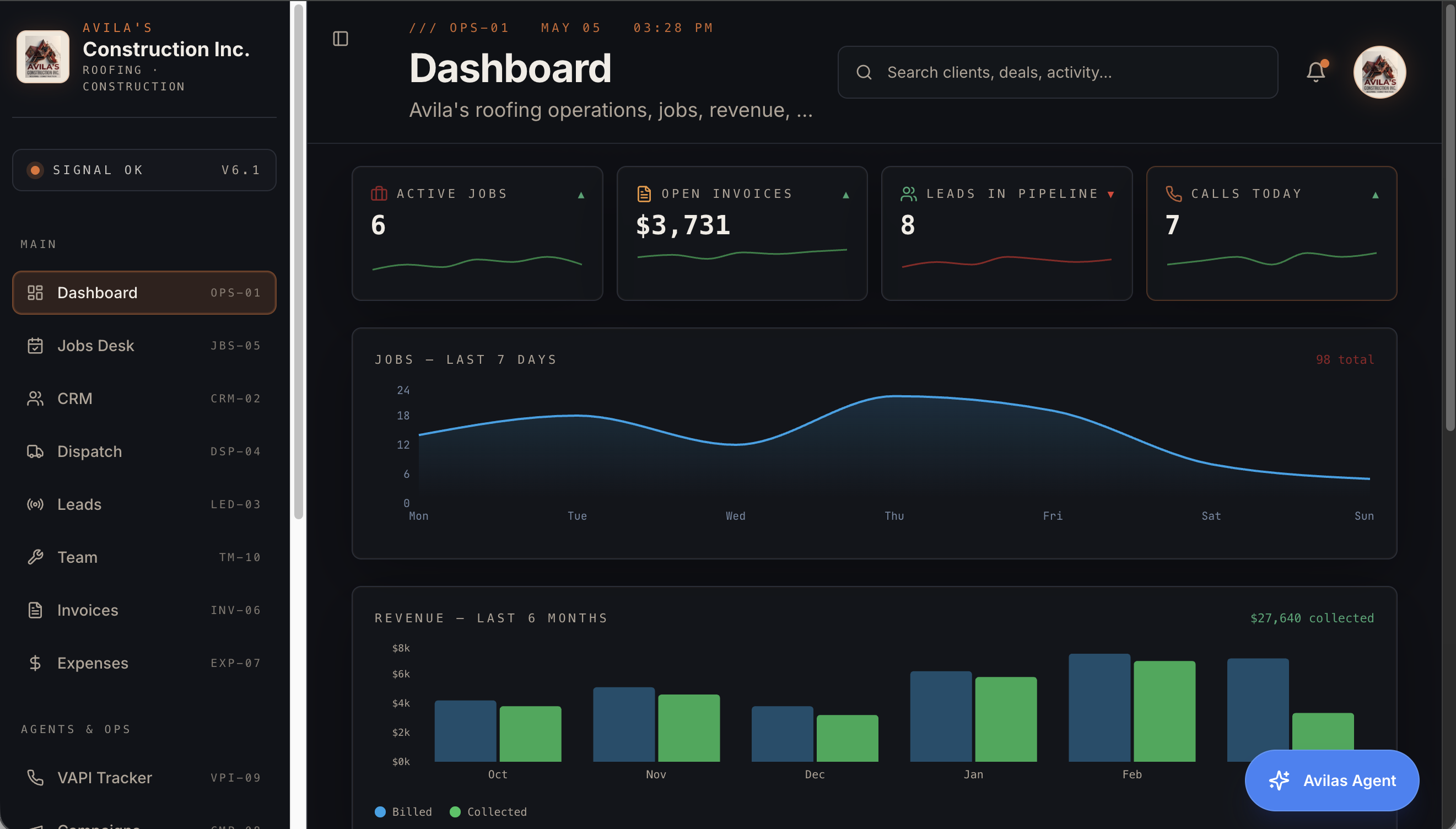Click the $3,731 open invoices value
The image size is (1456, 829).
pos(683,225)
